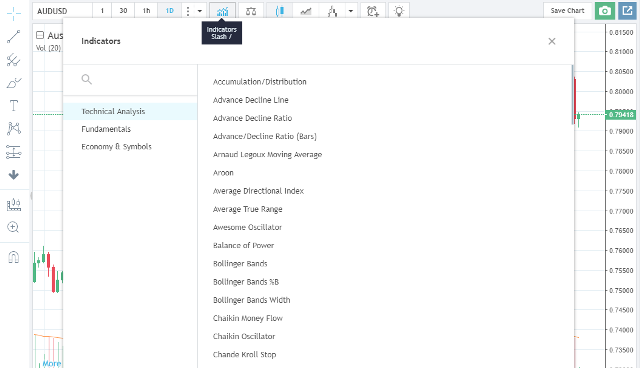The width and height of the screenshot is (640, 368).
Task: Expand the time interval dropdown arrow
Action: (200, 11)
